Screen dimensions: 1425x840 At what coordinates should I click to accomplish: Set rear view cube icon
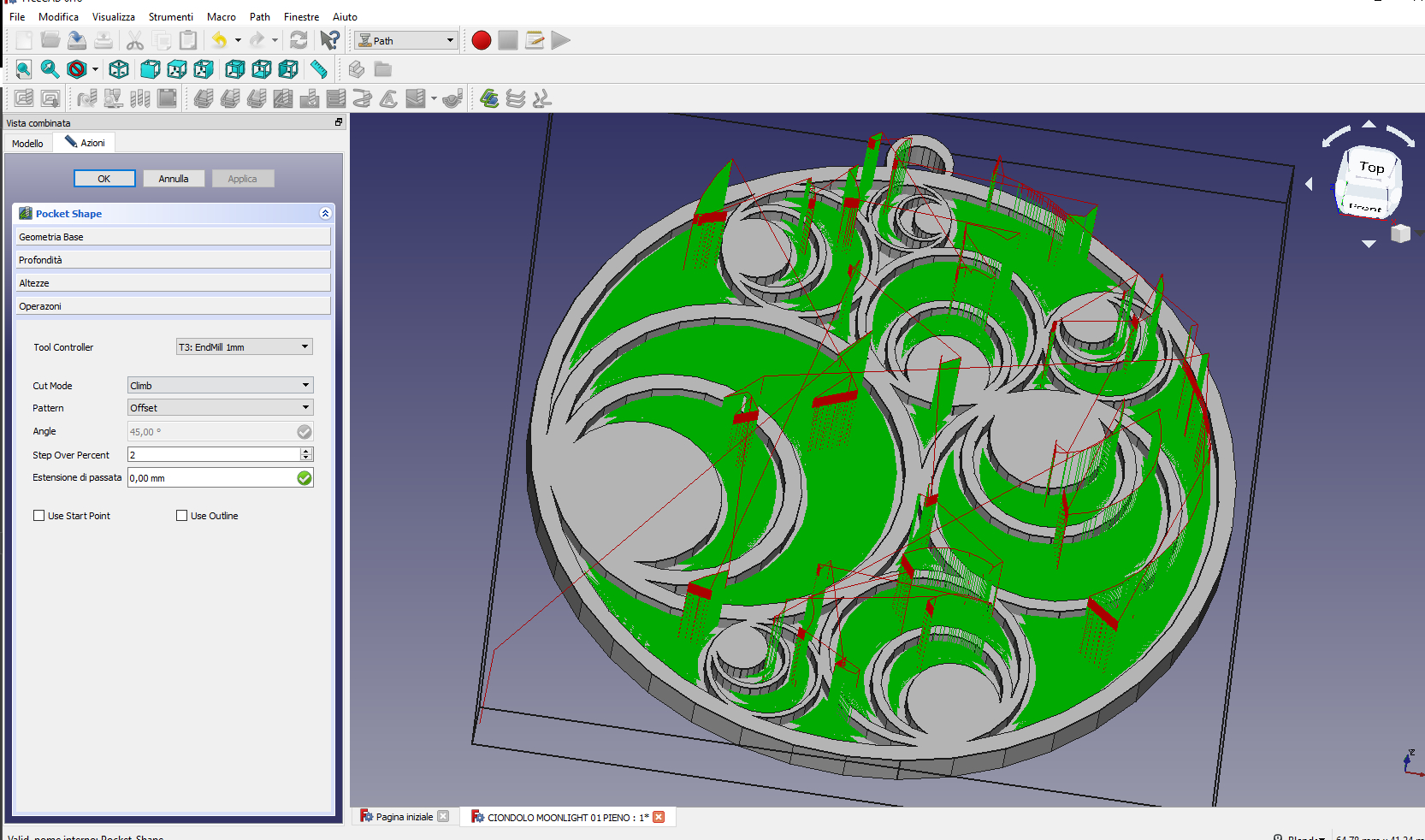click(235, 69)
